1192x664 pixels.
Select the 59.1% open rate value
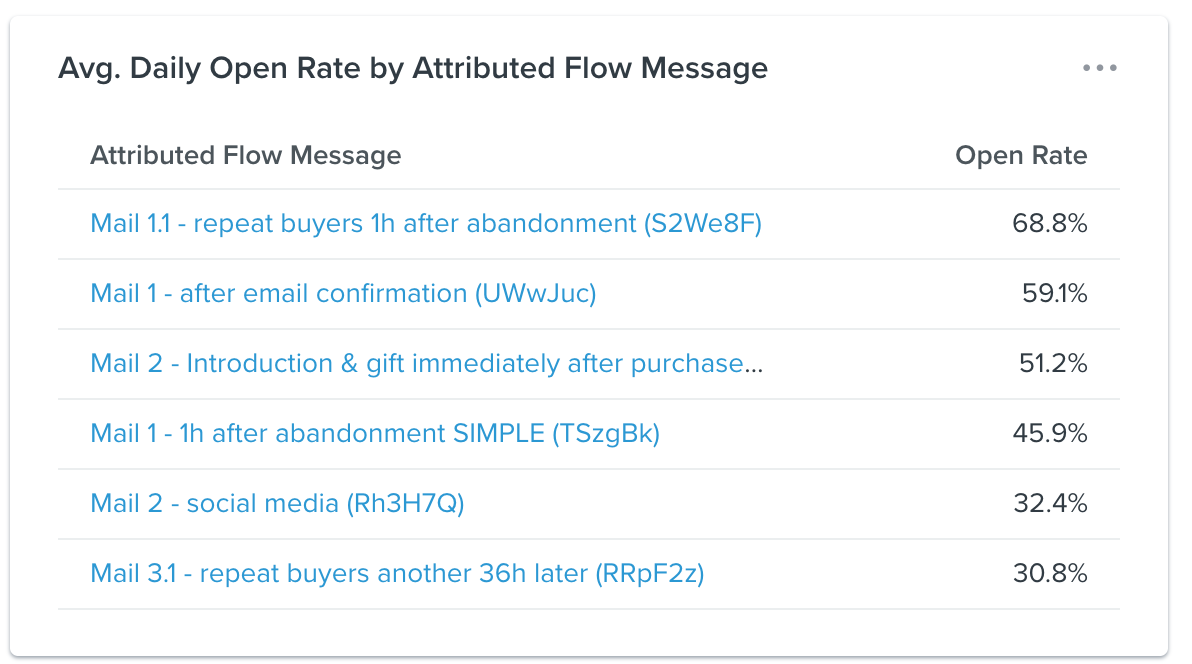1054,294
